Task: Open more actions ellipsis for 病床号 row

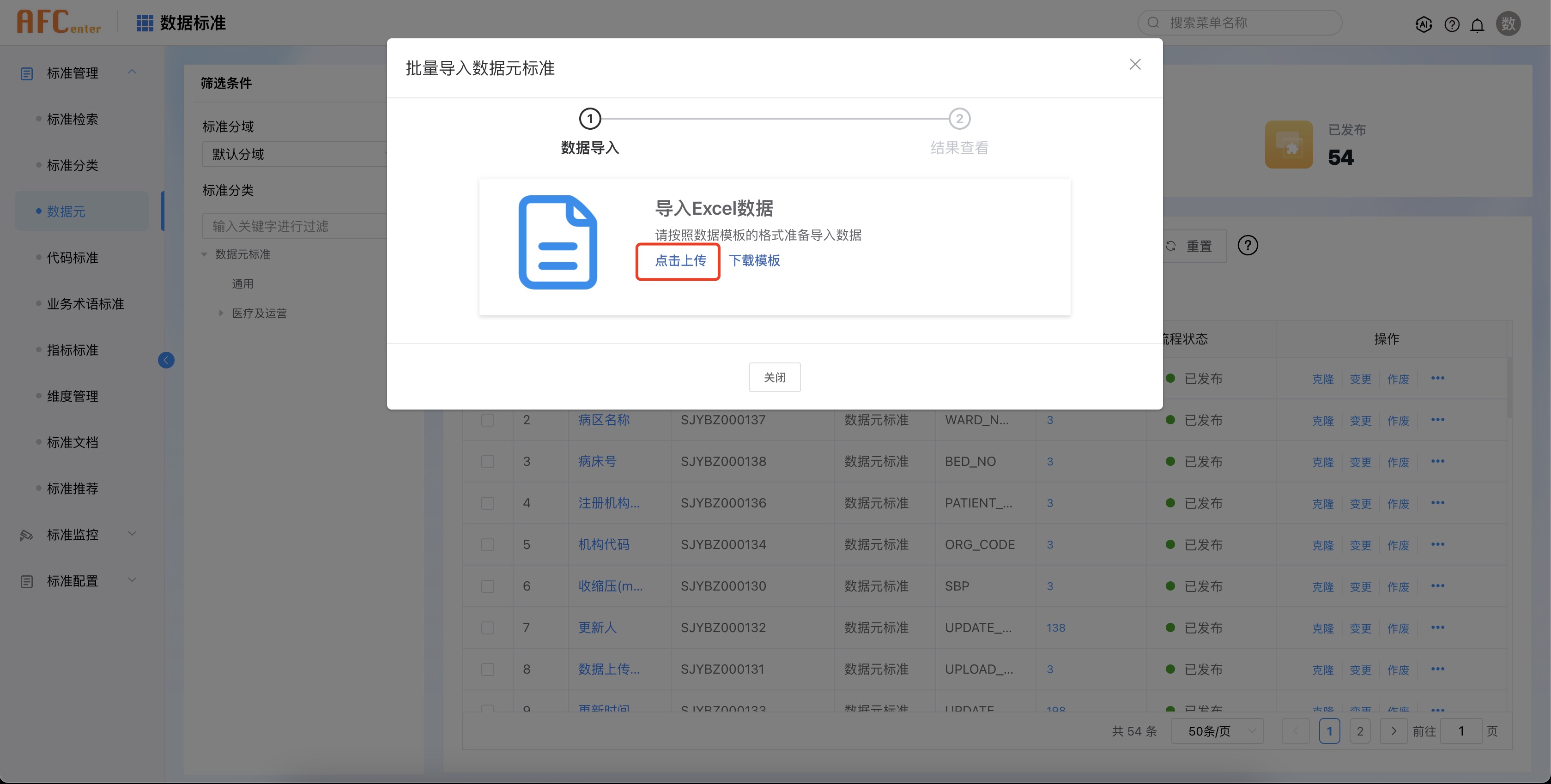Action: pyautogui.click(x=1438, y=461)
